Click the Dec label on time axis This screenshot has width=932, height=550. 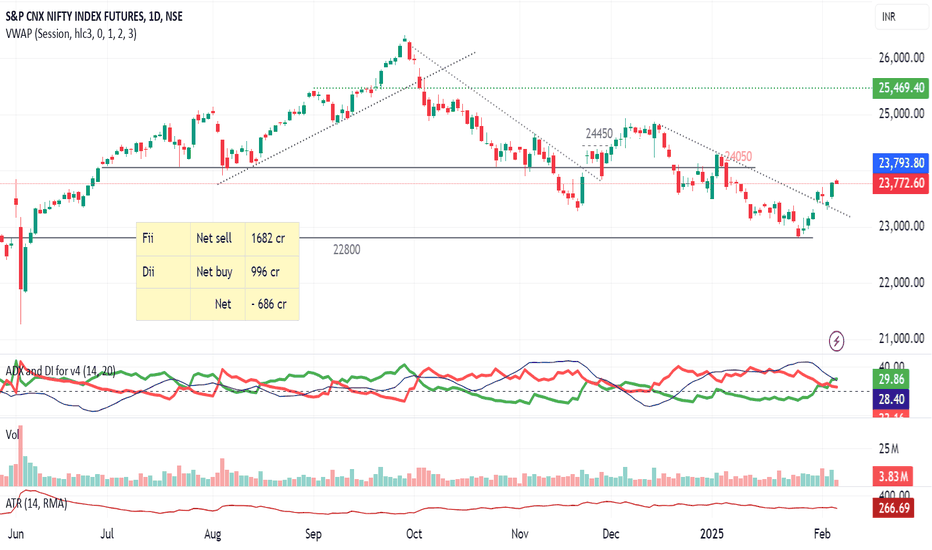611,534
